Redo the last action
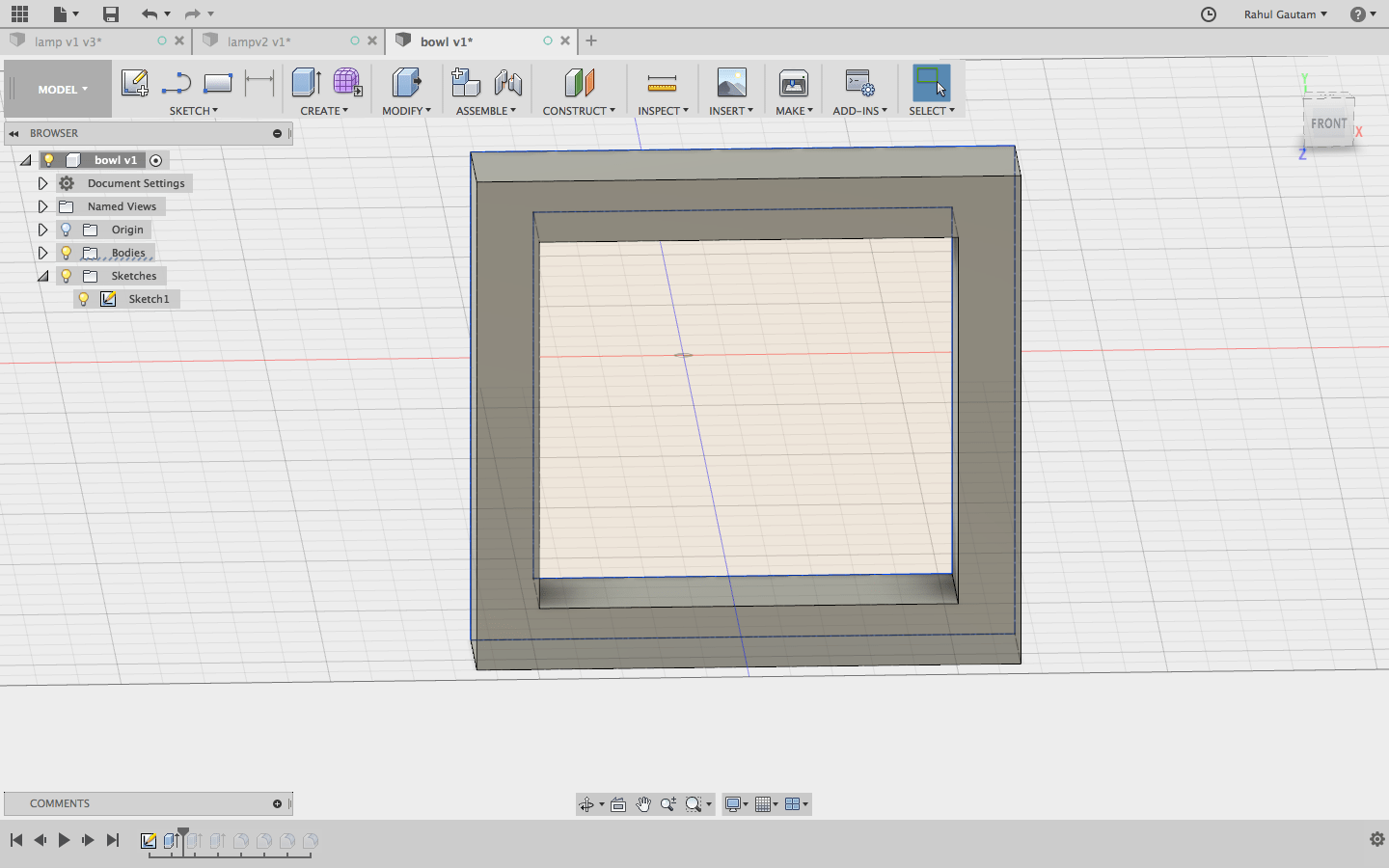 (193, 14)
